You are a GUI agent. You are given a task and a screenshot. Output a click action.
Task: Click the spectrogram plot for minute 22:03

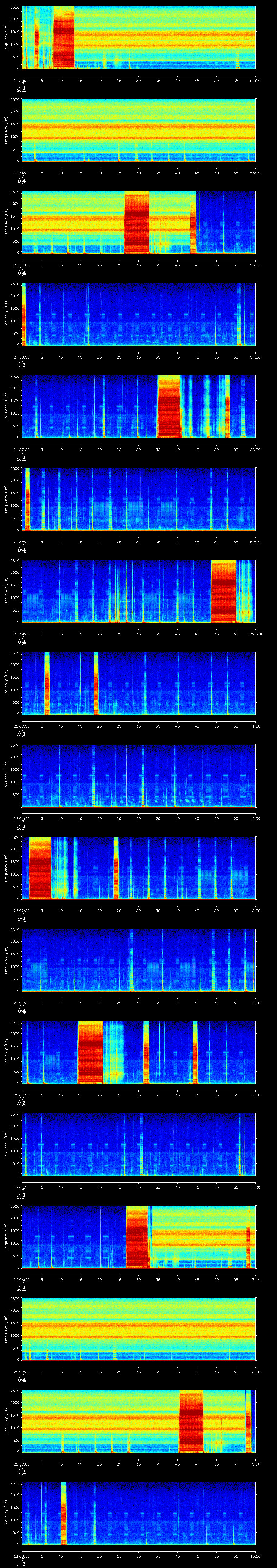pos(139,960)
